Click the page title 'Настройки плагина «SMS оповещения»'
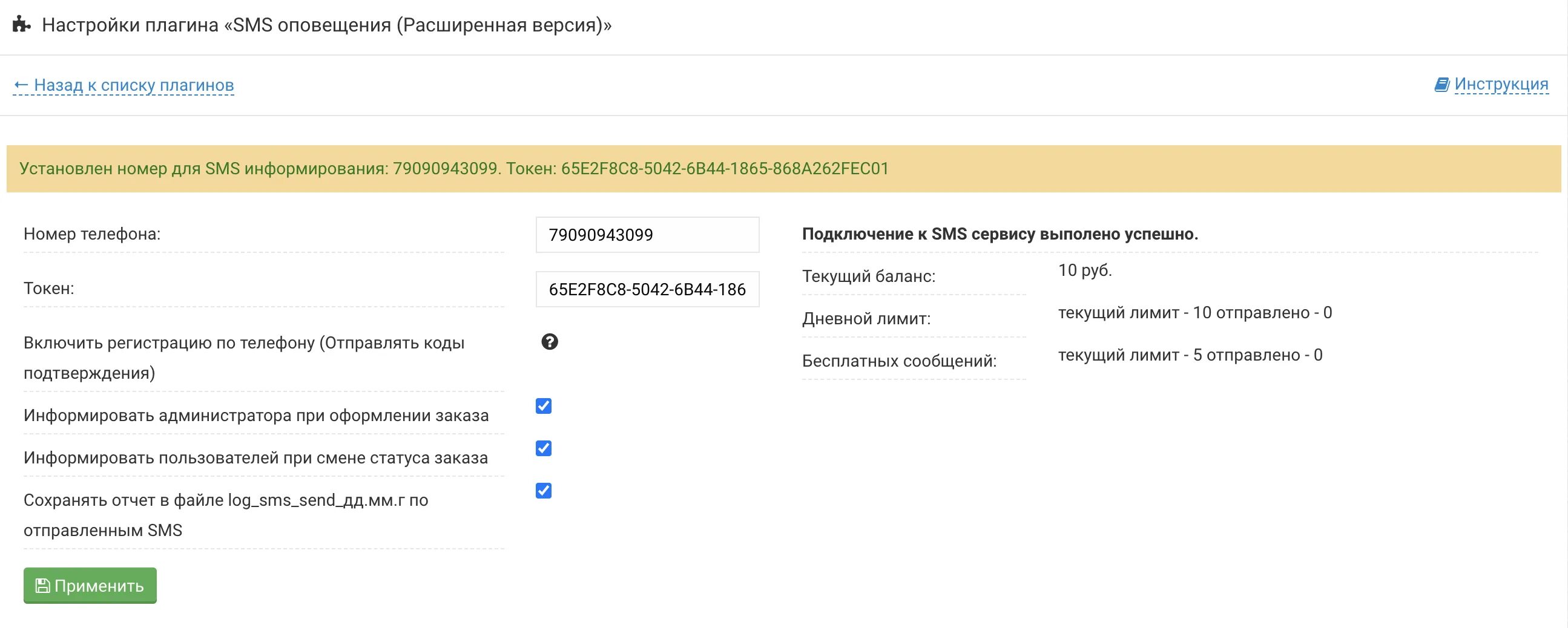Image resolution: width=1568 pixels, height=628 pixels. (x=327, y=25)
